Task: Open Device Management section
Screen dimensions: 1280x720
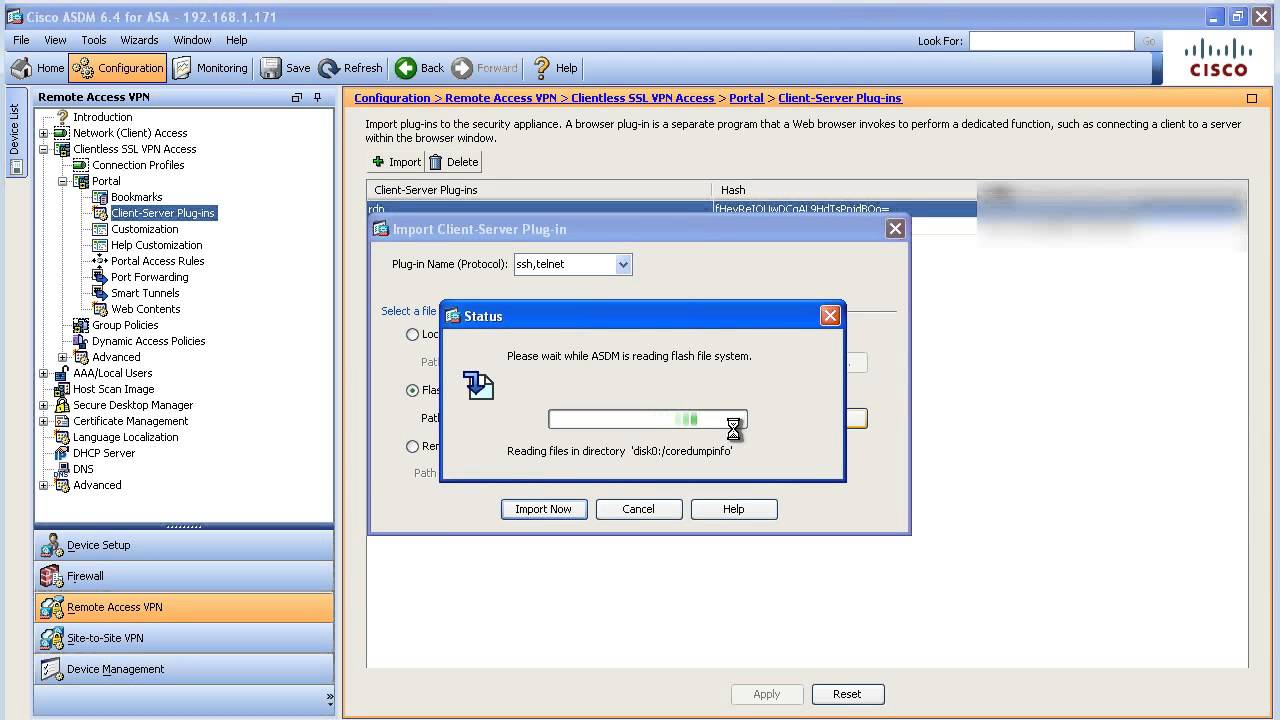Action: [x=184, y=669]
